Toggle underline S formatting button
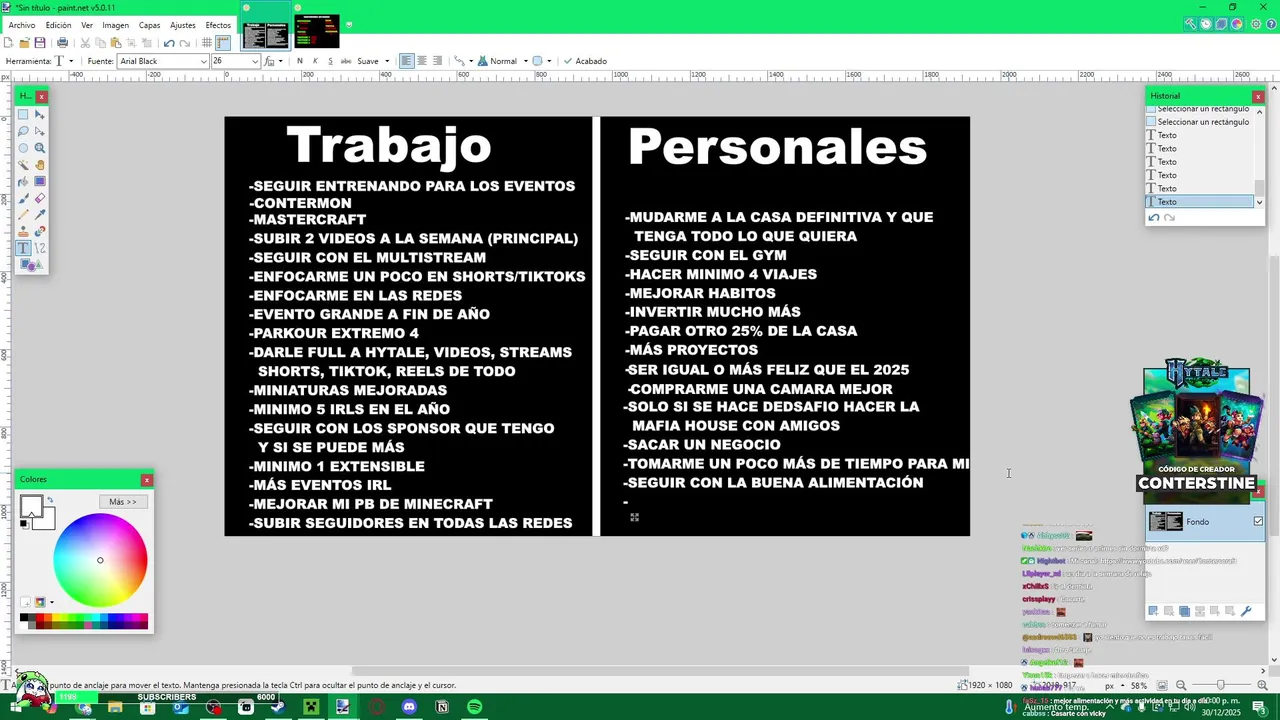Viewport: 1280px width, 720px height. click(x=330, y=61)
